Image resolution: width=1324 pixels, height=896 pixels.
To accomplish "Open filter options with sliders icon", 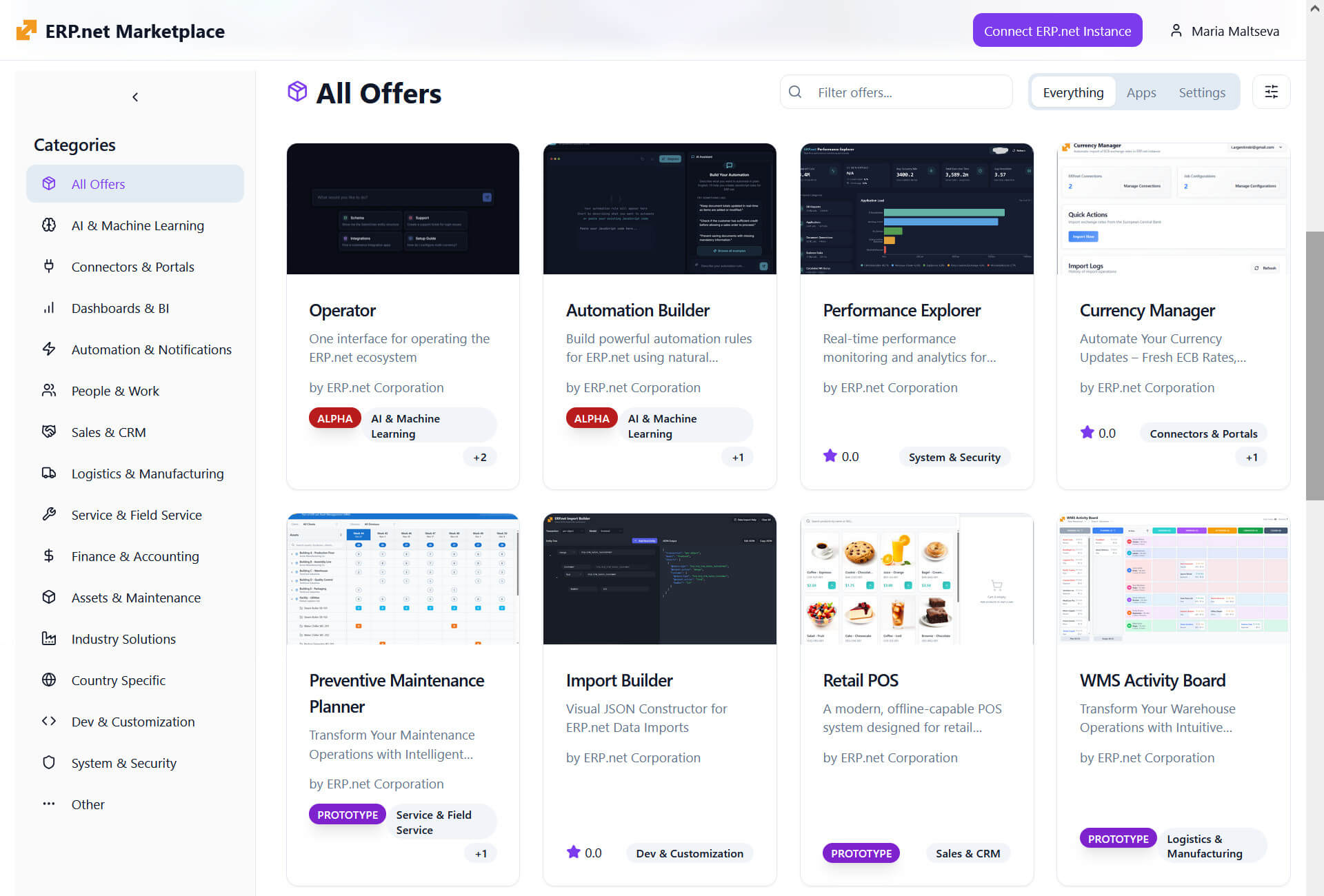I will point(1271,92).
